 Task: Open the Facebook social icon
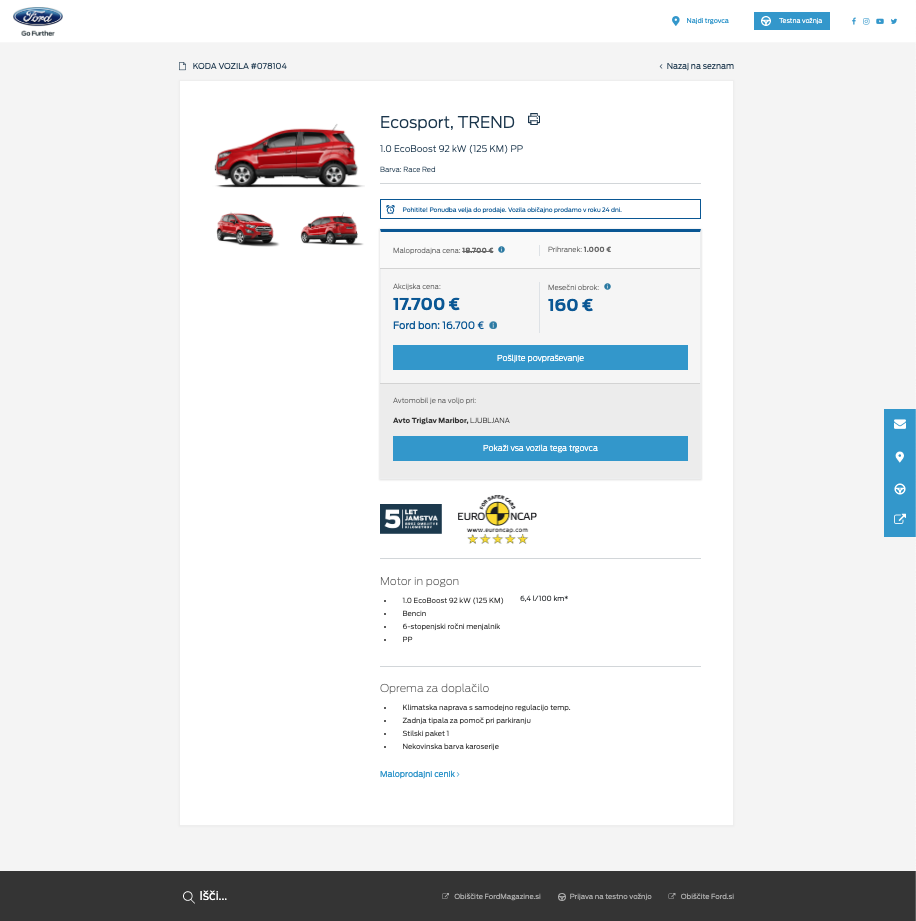(854, 21)
